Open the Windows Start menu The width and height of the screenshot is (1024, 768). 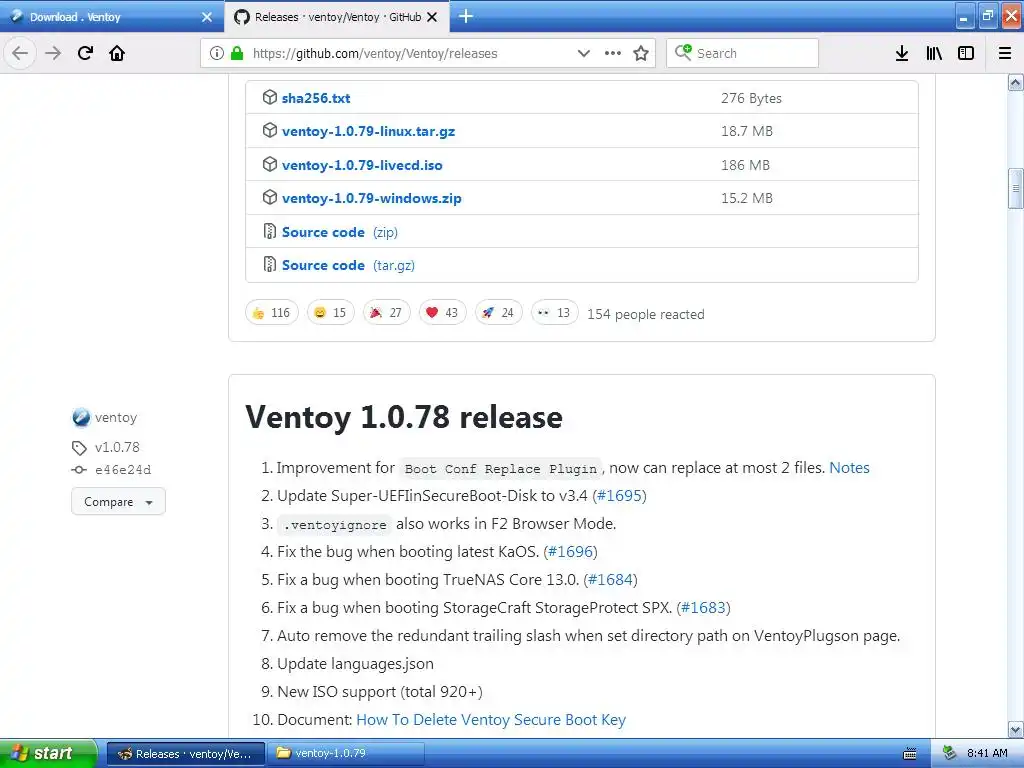48,754
